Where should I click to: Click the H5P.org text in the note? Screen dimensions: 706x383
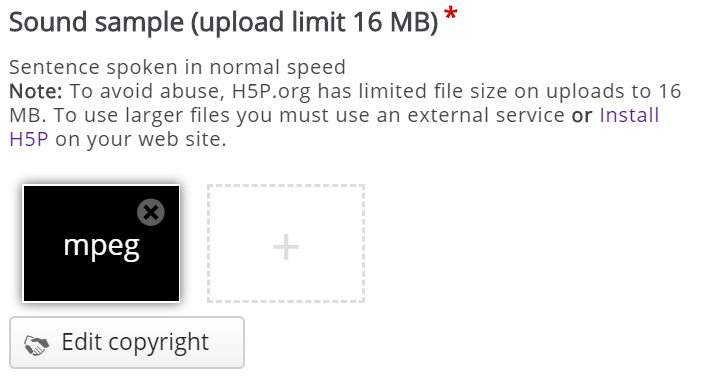(x=271, y=91)
